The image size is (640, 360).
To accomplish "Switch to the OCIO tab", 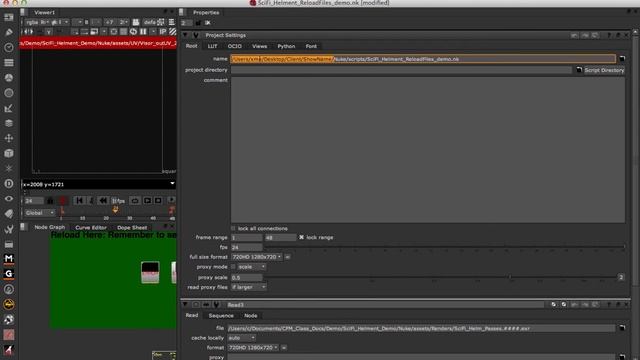I will (x=235, y=46).
